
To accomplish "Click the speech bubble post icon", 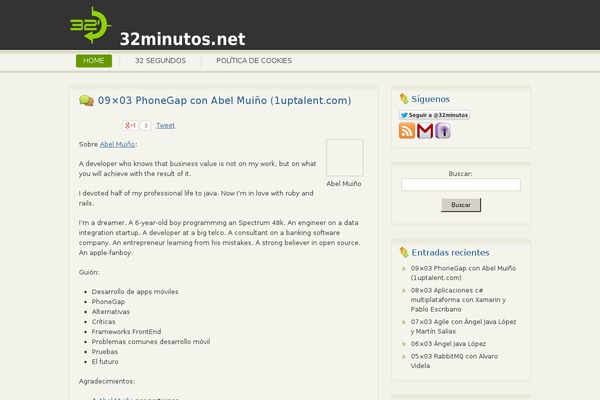I will 86,101.
